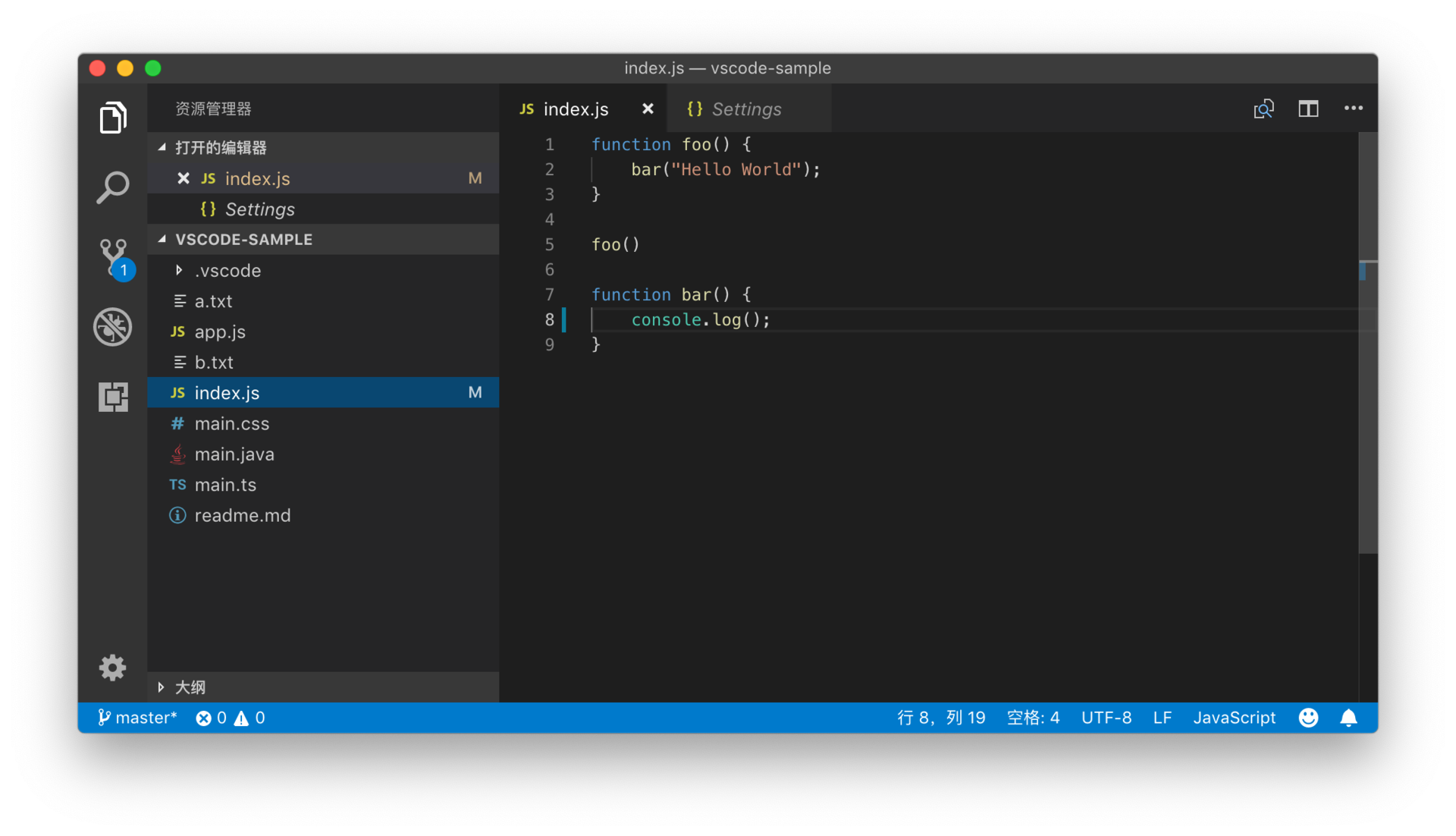Open Source Control view with badge
The width and height of the screenshot is (1456, 836).
[x=113, y=256]
